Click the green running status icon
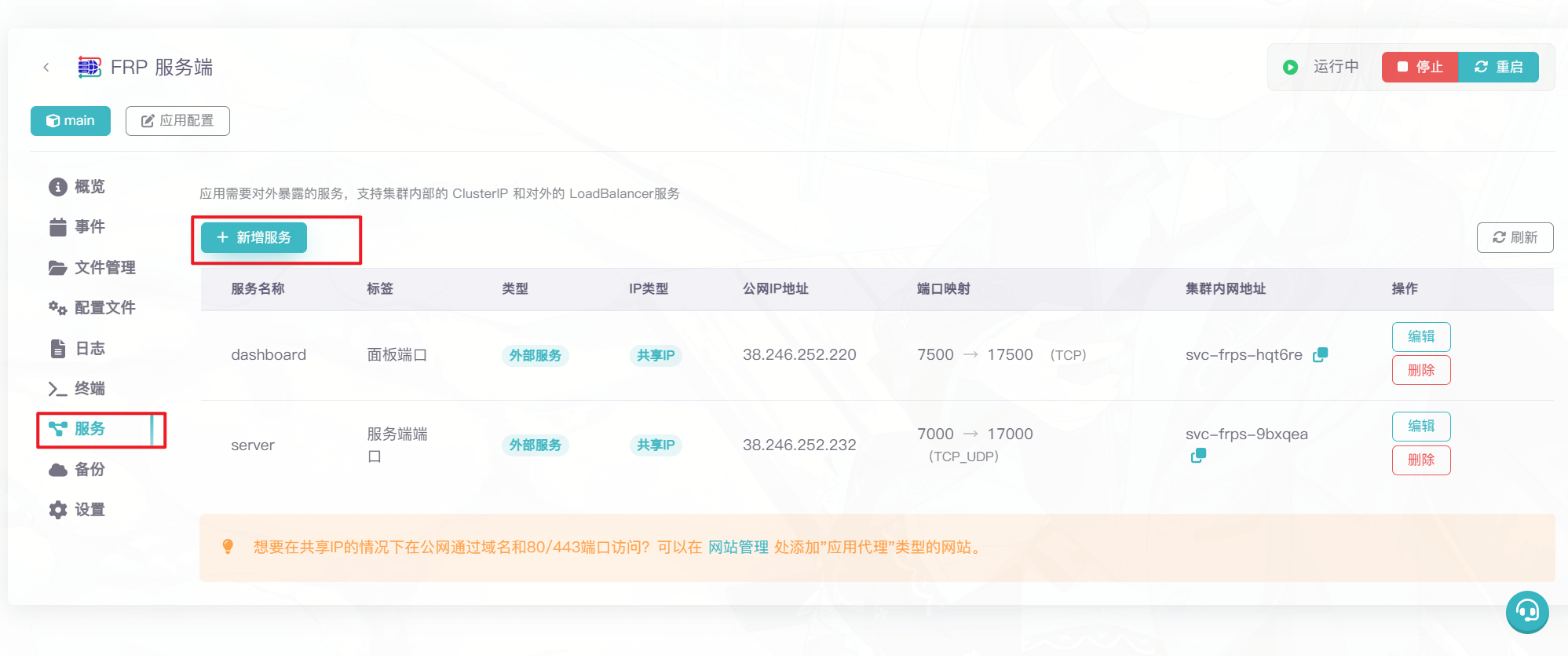This screenshot has height=656, width=1568. (1290, 68)
